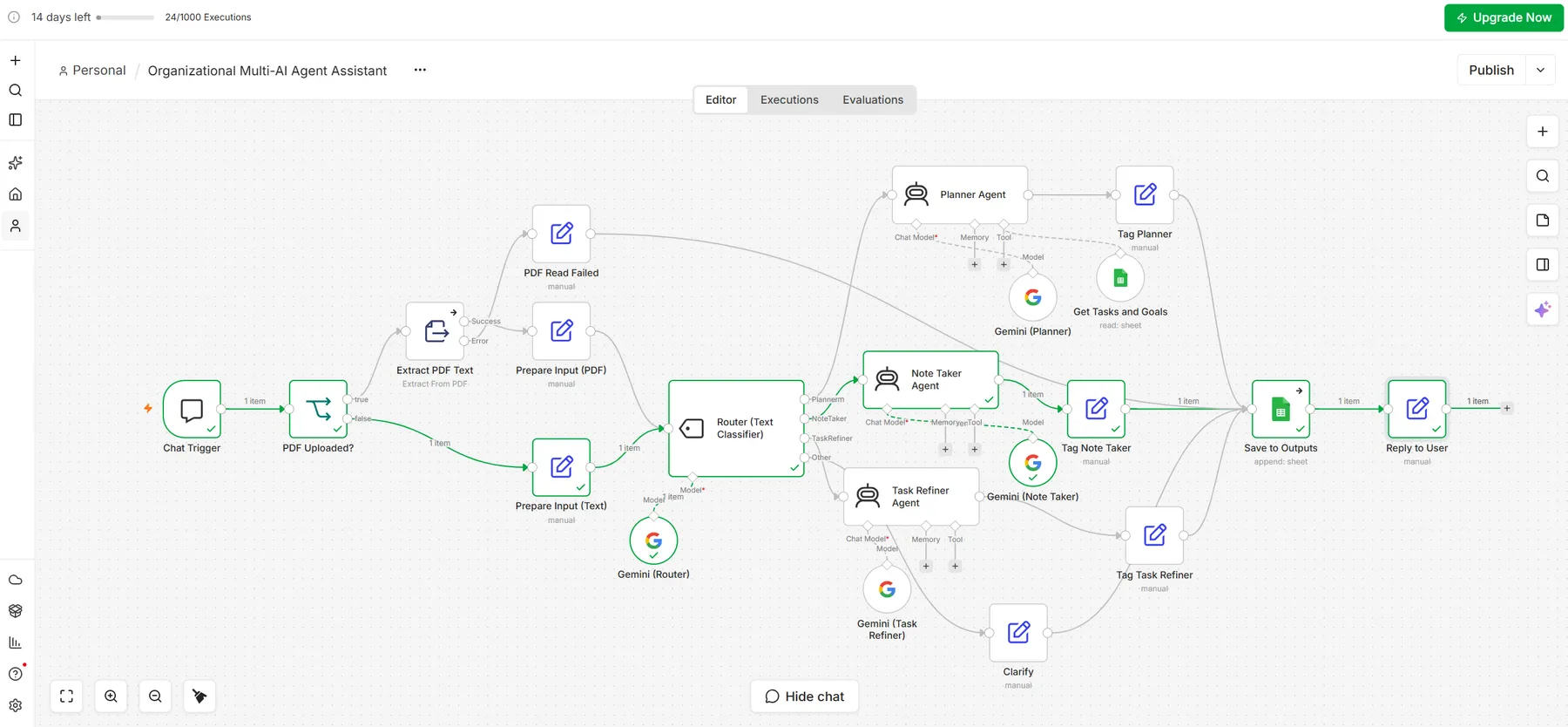The image size is (1568, 727).
Task: Open the home icon in left sidebar
Action: [x=15, y=194]
